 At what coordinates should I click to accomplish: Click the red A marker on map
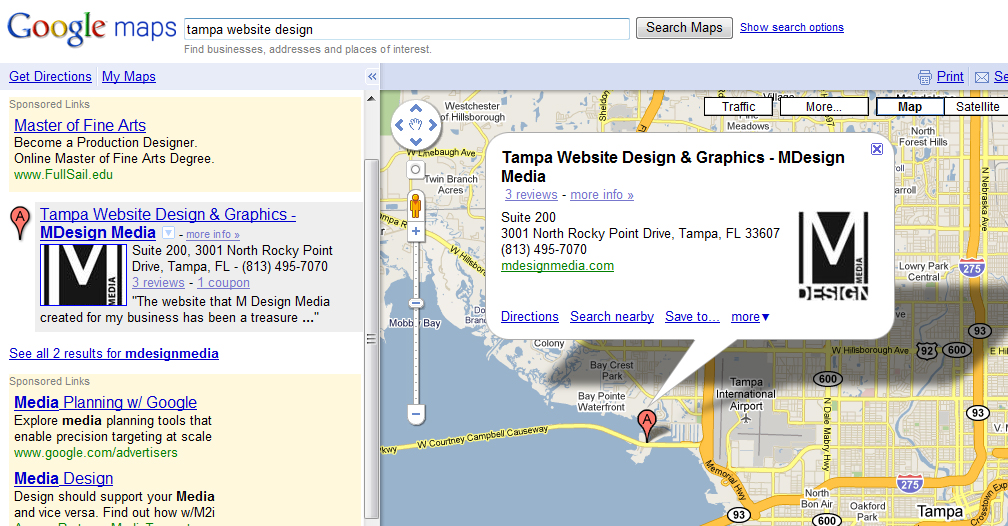[x=647, y=426]
